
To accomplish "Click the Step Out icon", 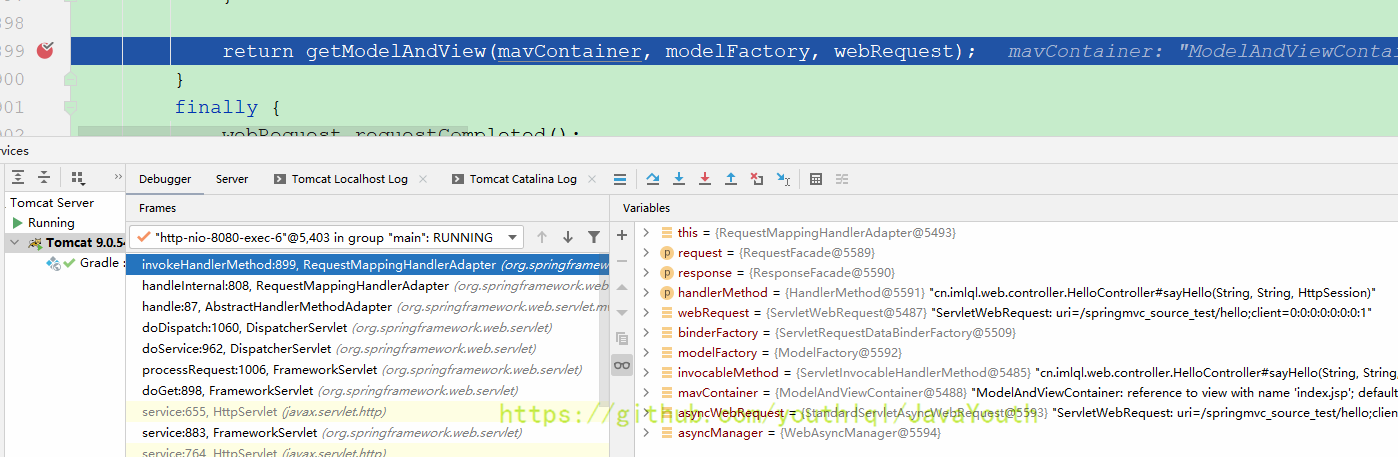I will (731, 179).
